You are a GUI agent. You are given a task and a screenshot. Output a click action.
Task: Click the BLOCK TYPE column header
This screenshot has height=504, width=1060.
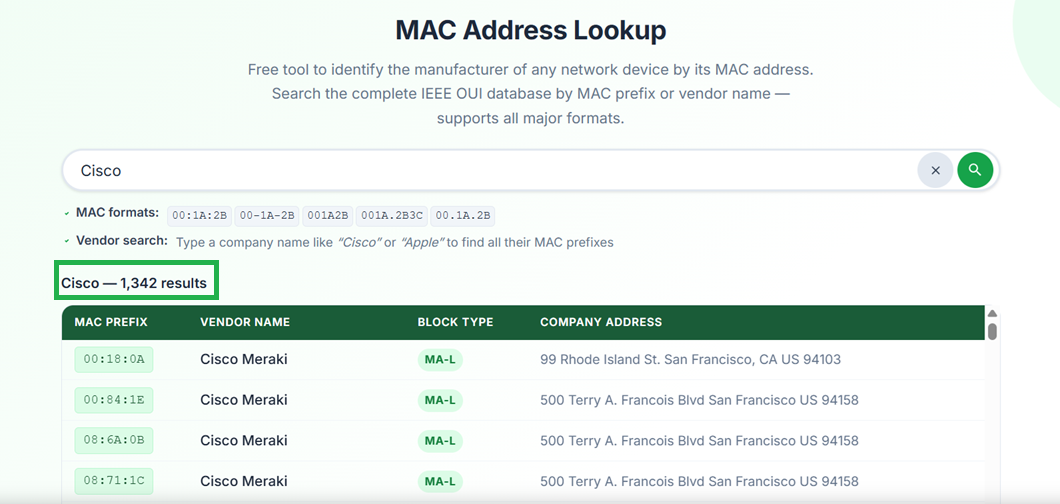(456, 322)
